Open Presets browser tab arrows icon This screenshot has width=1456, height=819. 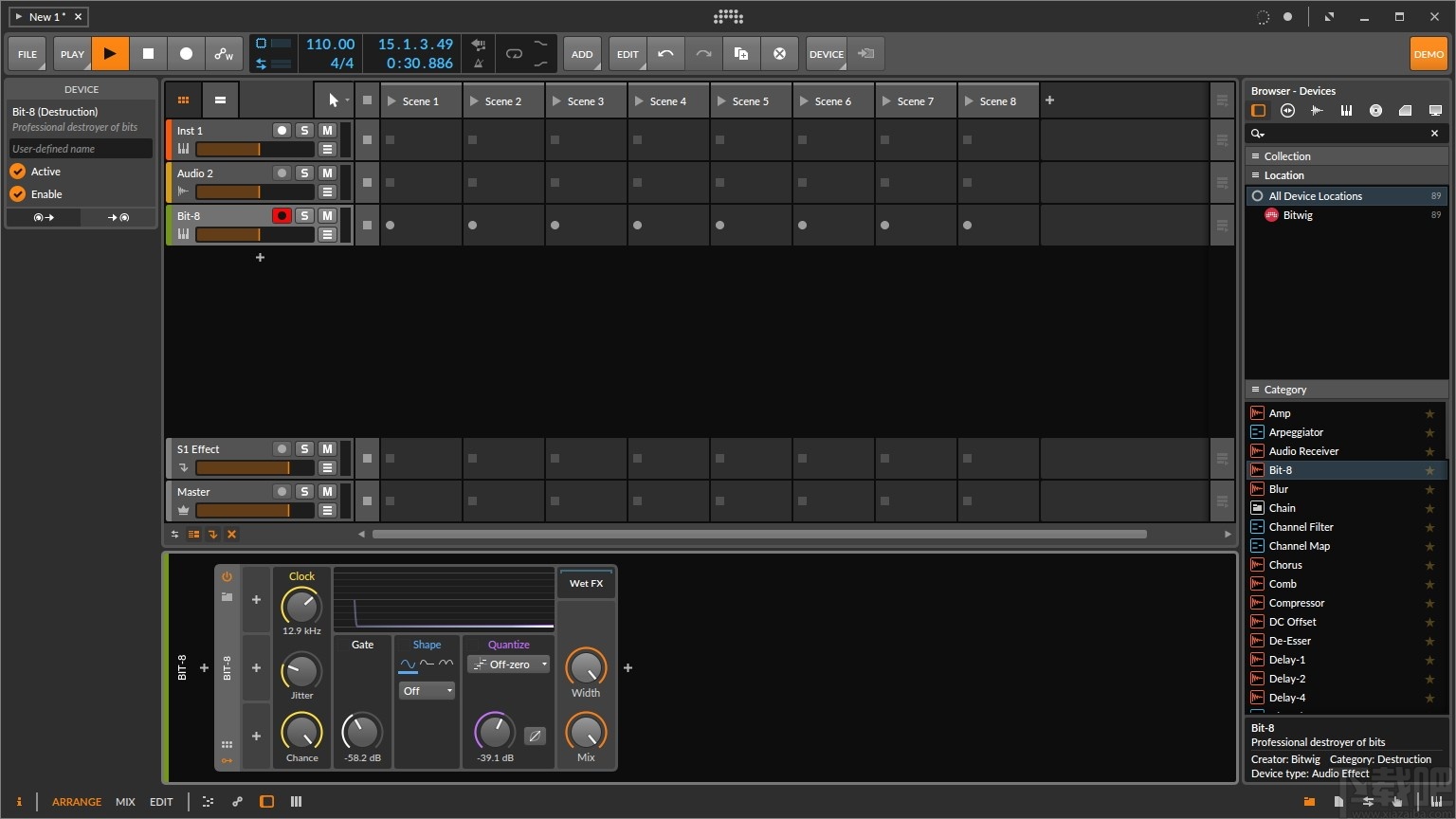pyautogui.click(x=1287, y=111)
